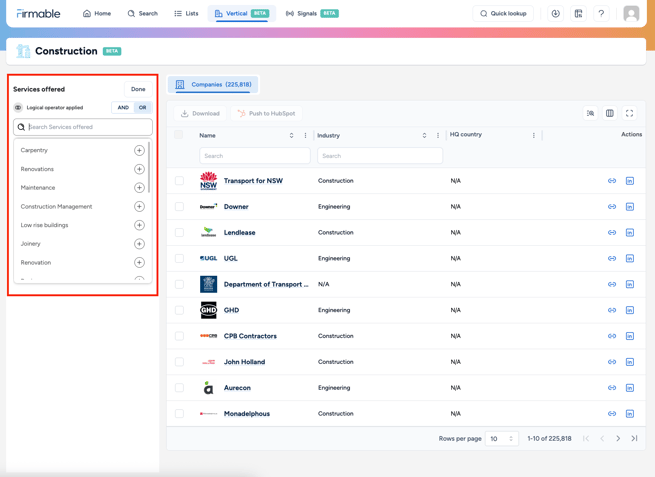Sort by Name column arrows
Screen dimensions: 655x477
pyautogui.click(x=292, y=135)
